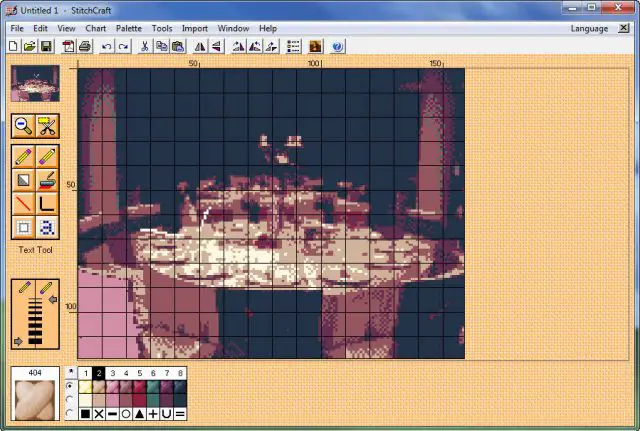This screenshot has width=640, height=431.
Task: Click the first rotate triangle icon
Action: coord(238,47)
